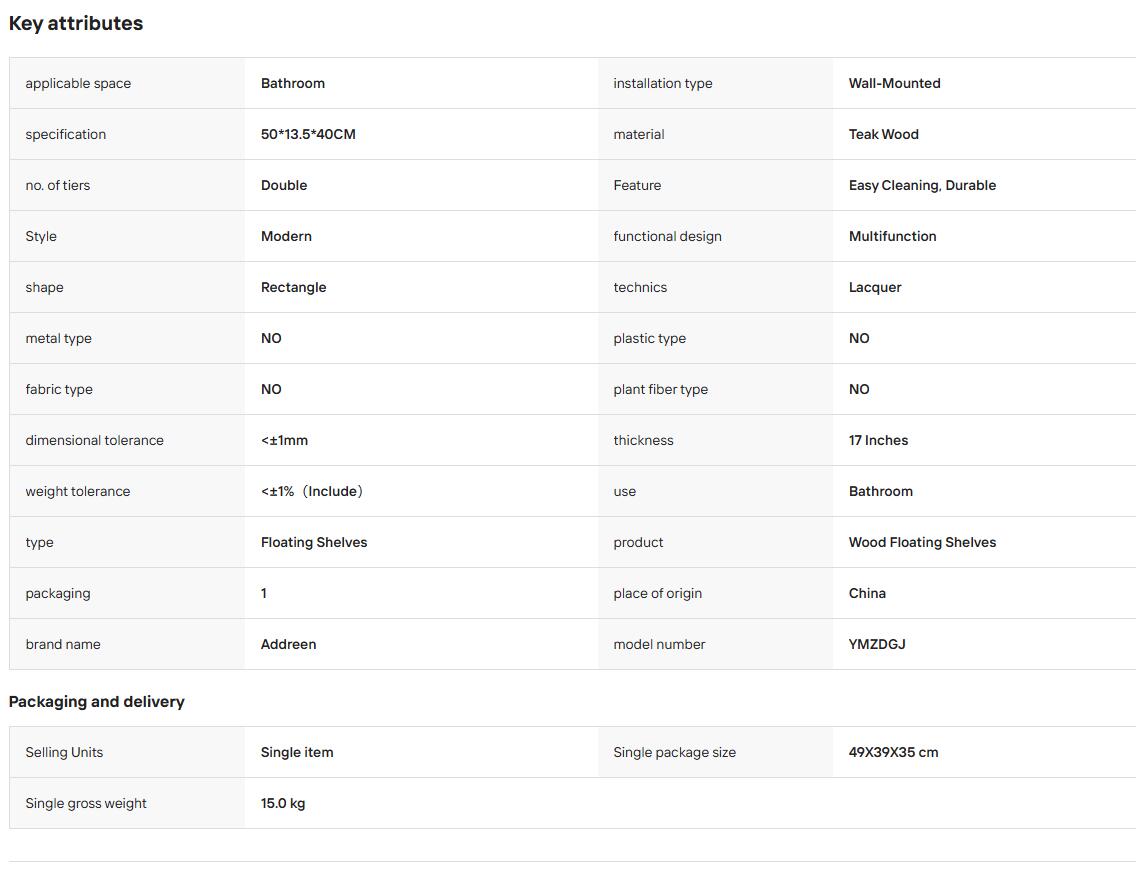Screen dimensions: 1136x875
Task: Select the YMZDGJ model number
Action: coord(877,644)
